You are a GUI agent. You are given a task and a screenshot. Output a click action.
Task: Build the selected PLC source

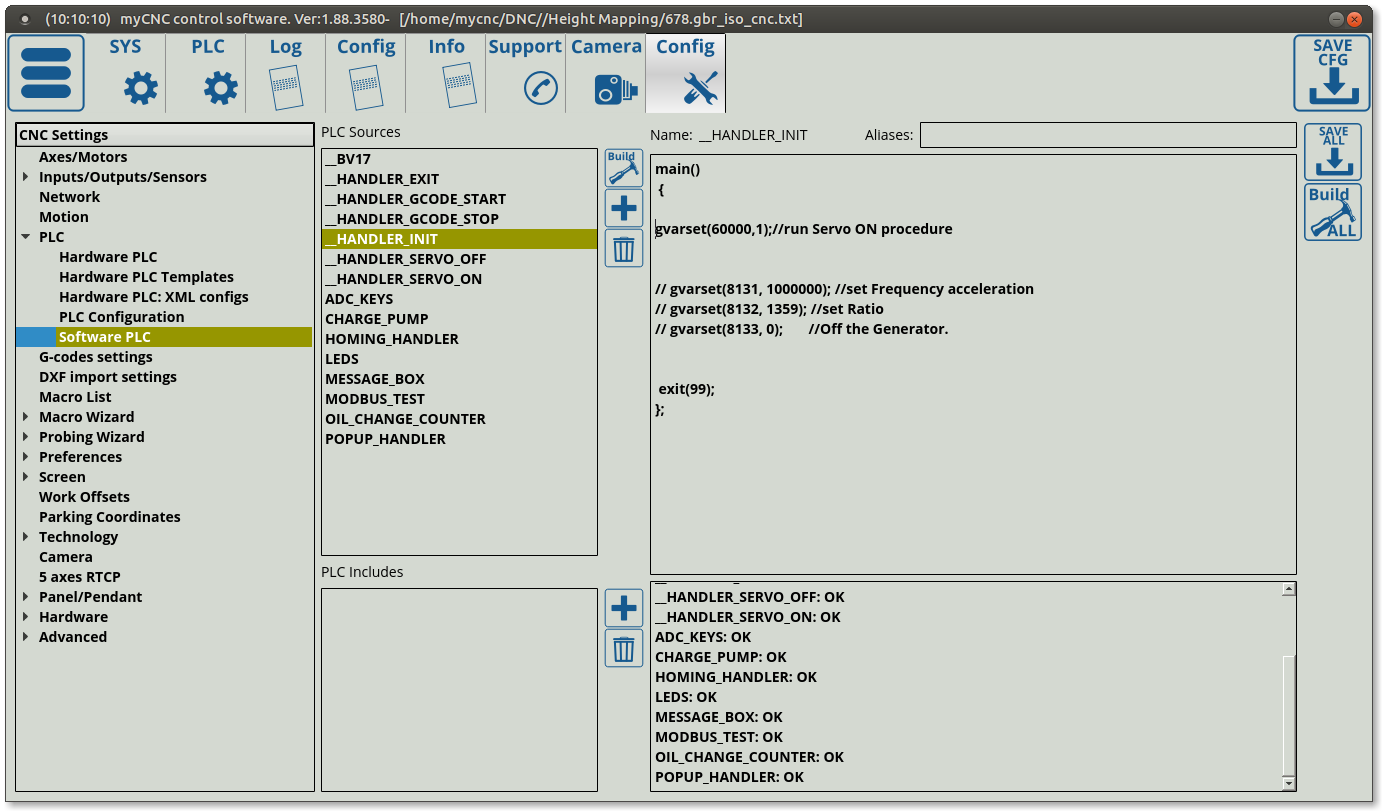pyautogui.click(x=623, y=167)
